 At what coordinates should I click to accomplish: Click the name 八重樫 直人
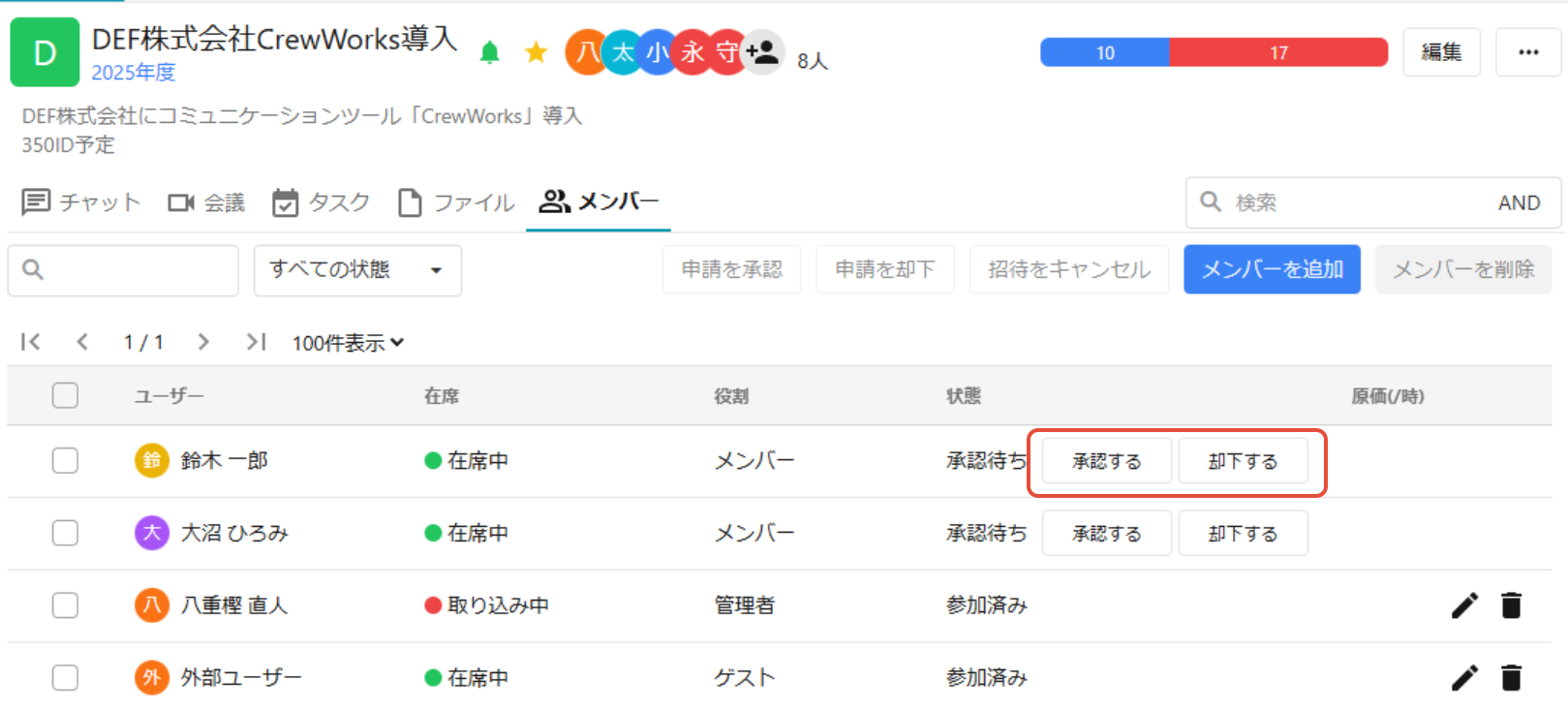point(234,605)
